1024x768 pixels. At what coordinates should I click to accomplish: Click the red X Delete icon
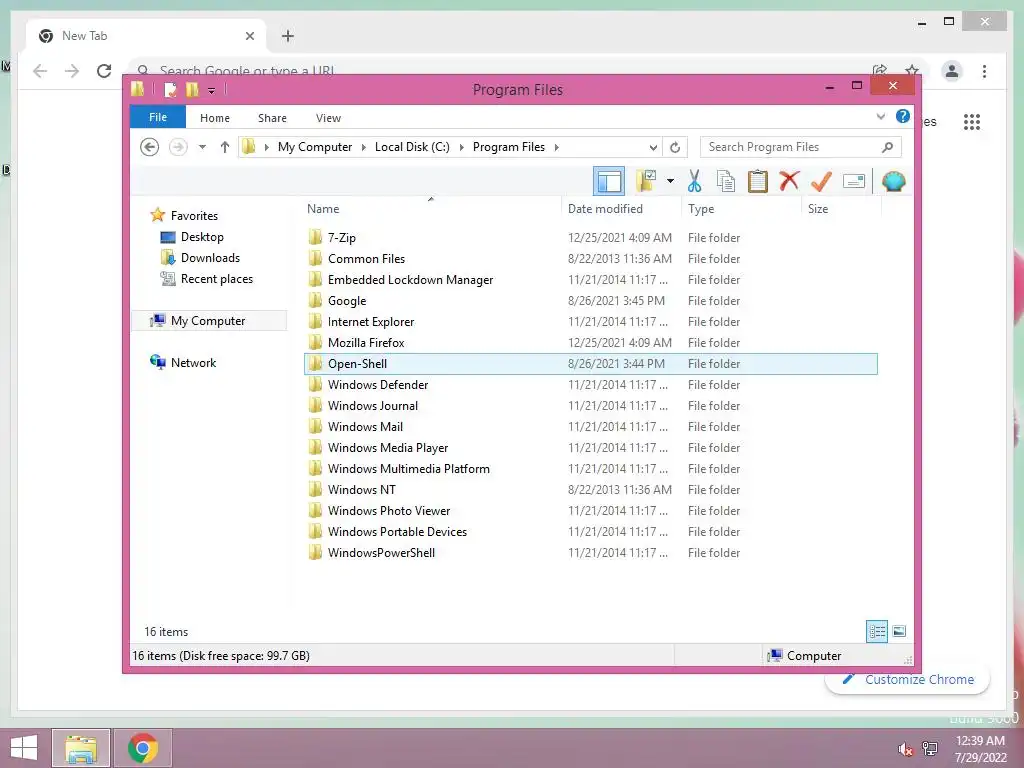point(789,180)
